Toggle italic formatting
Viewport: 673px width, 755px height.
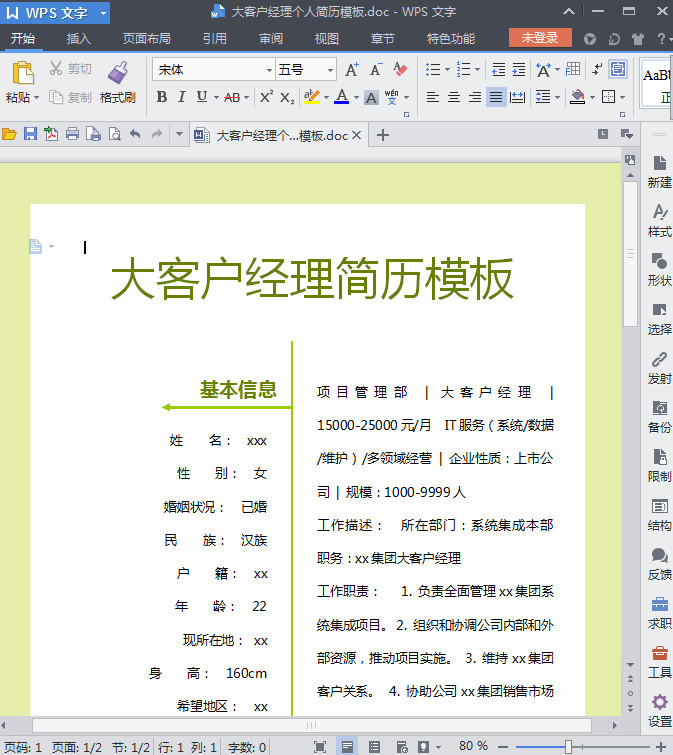[182, 97]
